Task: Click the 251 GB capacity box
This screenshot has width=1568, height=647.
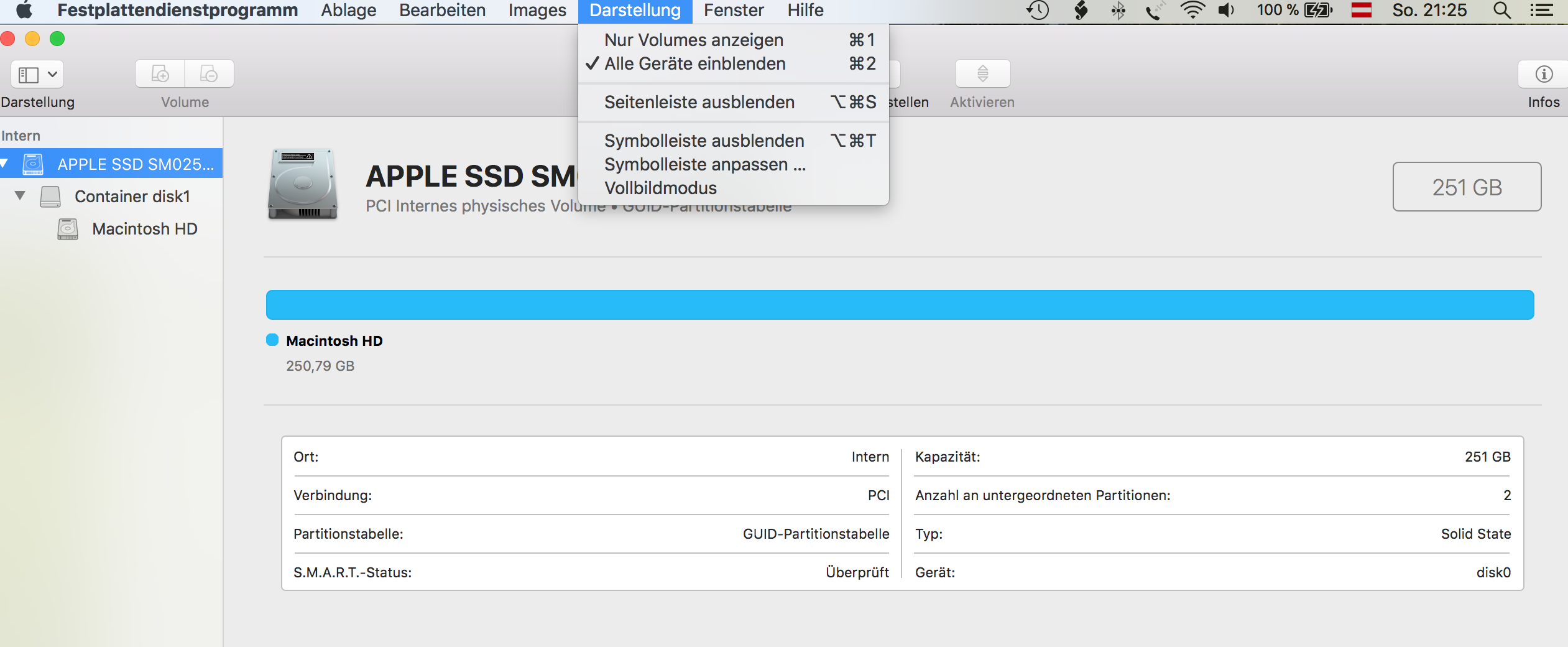Action: pyautogui.click(x=1467, y=187)
